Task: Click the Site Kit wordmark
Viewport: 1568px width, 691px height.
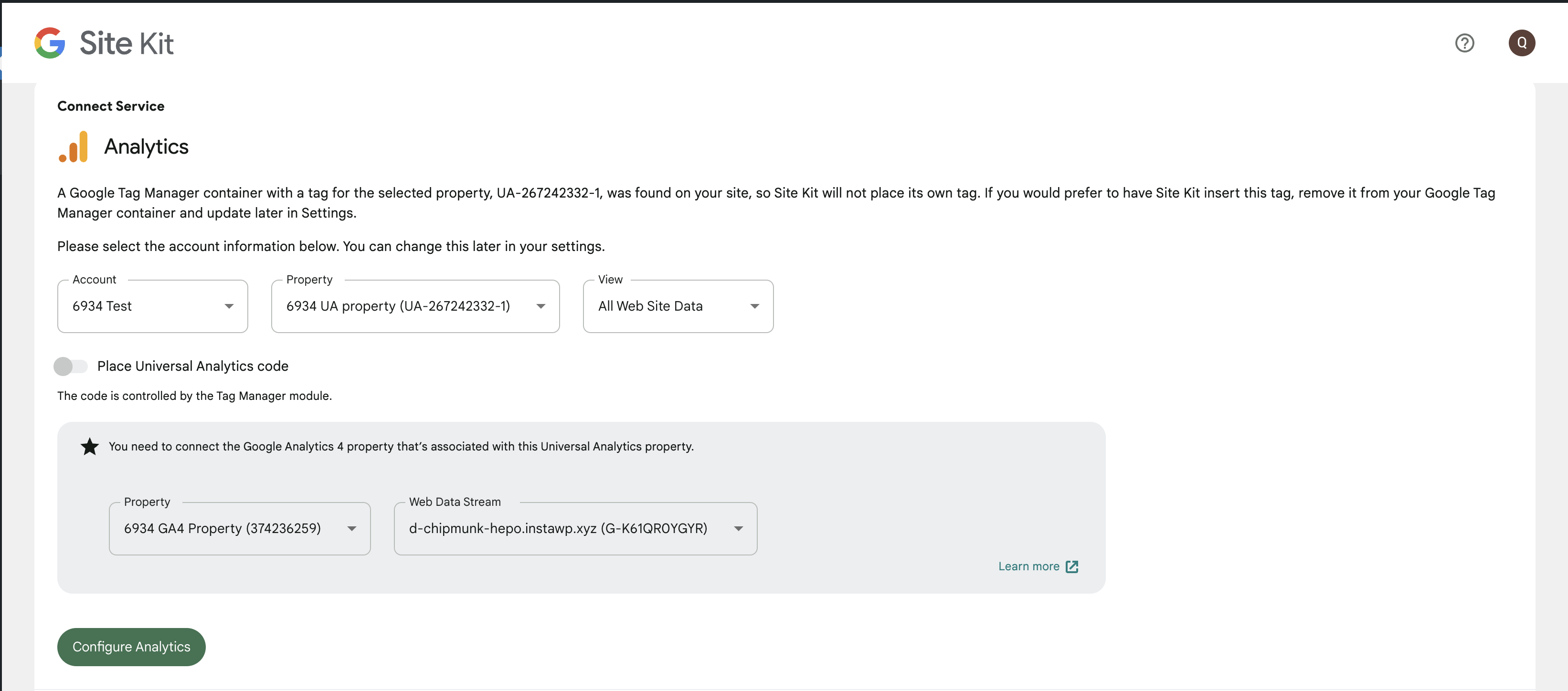Action: [127, 42]
